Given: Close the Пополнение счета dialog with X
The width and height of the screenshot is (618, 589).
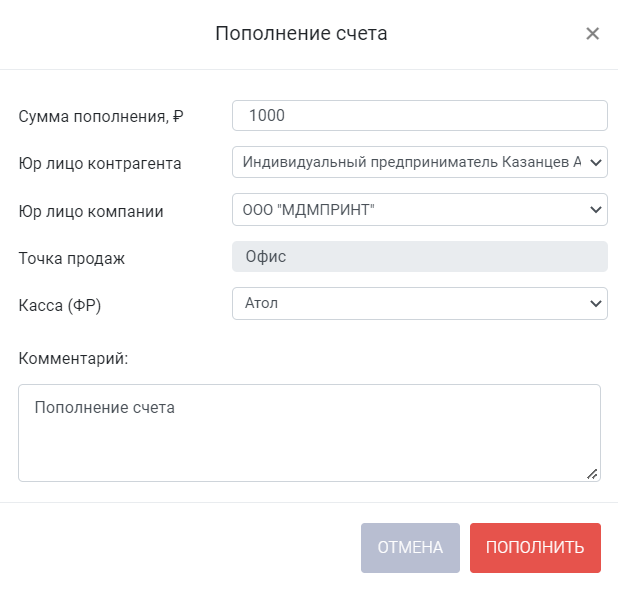Looking at the screenshot, I should [592, 34].
